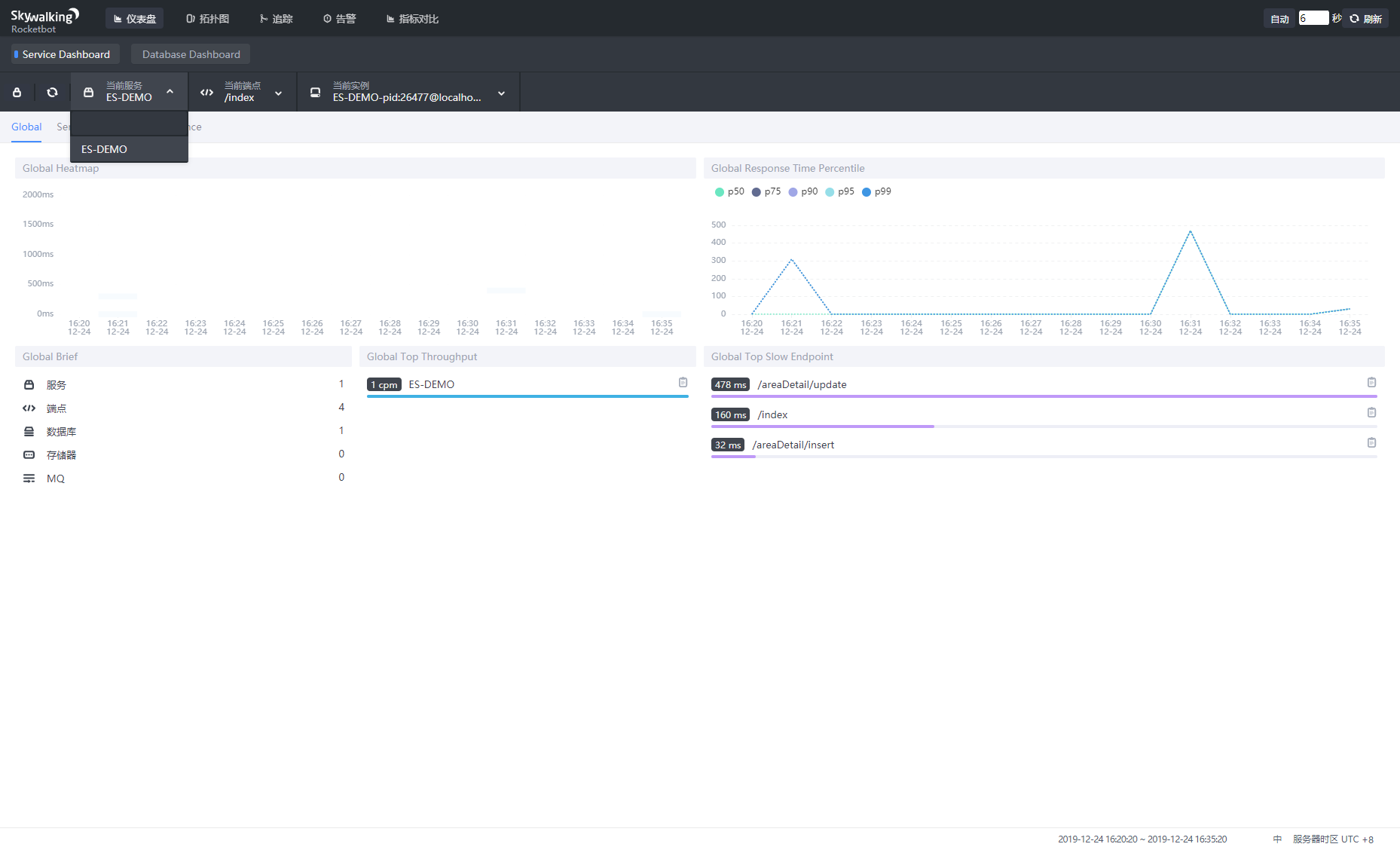Viewport: 1400px width, 850px height.
Task: Expand the 当前实例 instance dropdown
Action: coord(408,92)
